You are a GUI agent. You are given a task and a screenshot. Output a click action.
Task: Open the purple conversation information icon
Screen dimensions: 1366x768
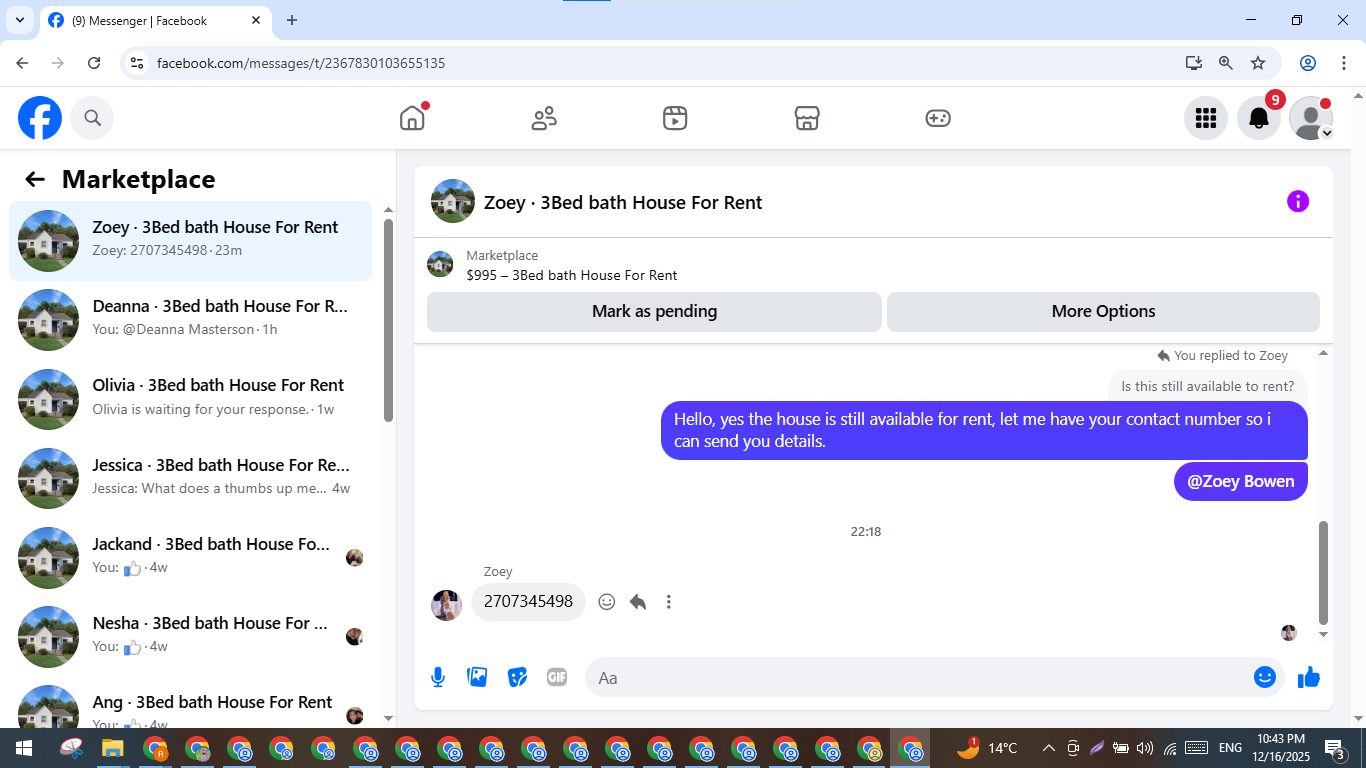tap(1298, 202)
